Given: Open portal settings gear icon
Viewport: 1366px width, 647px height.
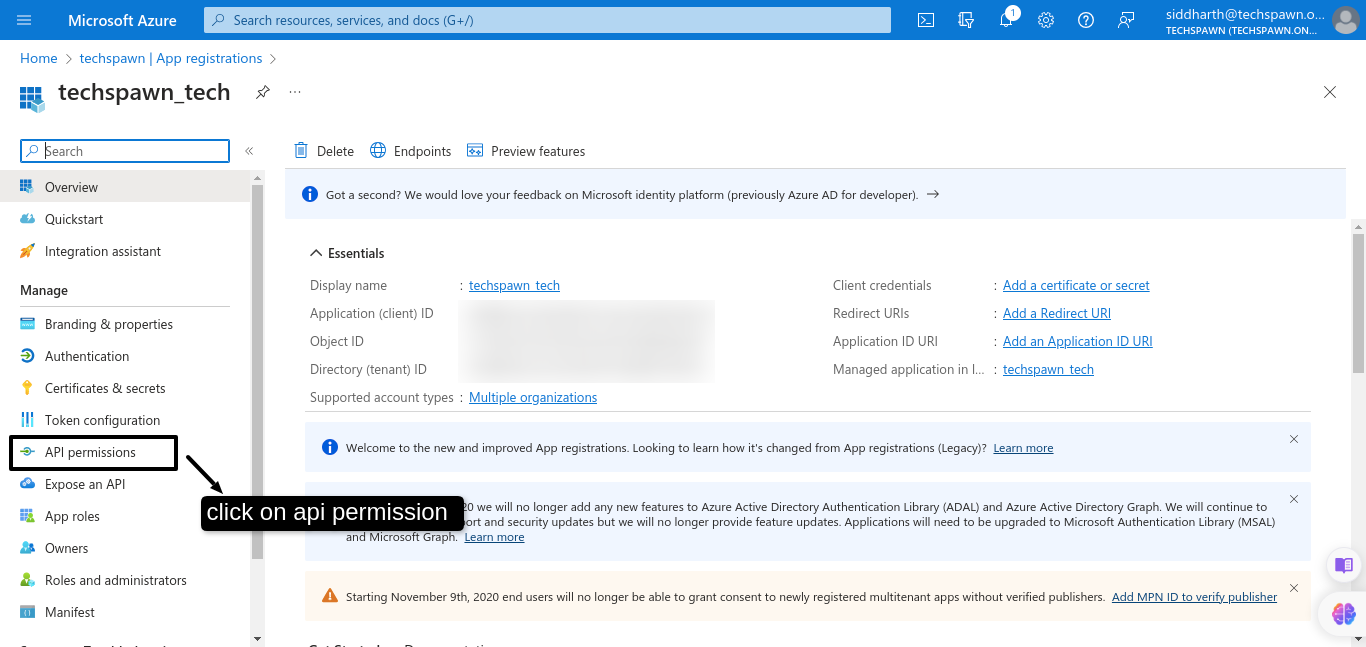Looking at the screenshot, I should [x=1046, y=20].
